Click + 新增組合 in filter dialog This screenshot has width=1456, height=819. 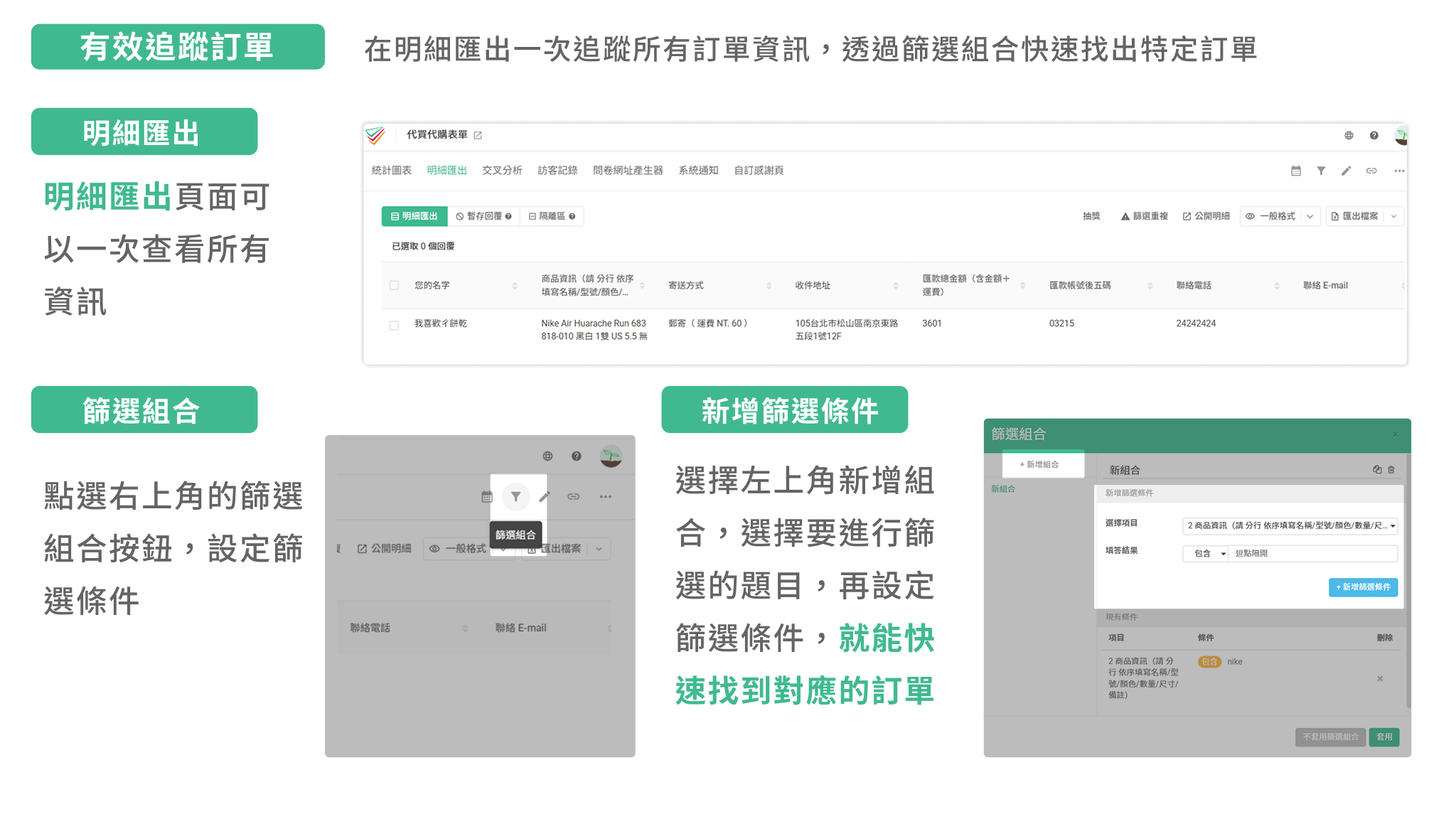[x=1043, y=464]
